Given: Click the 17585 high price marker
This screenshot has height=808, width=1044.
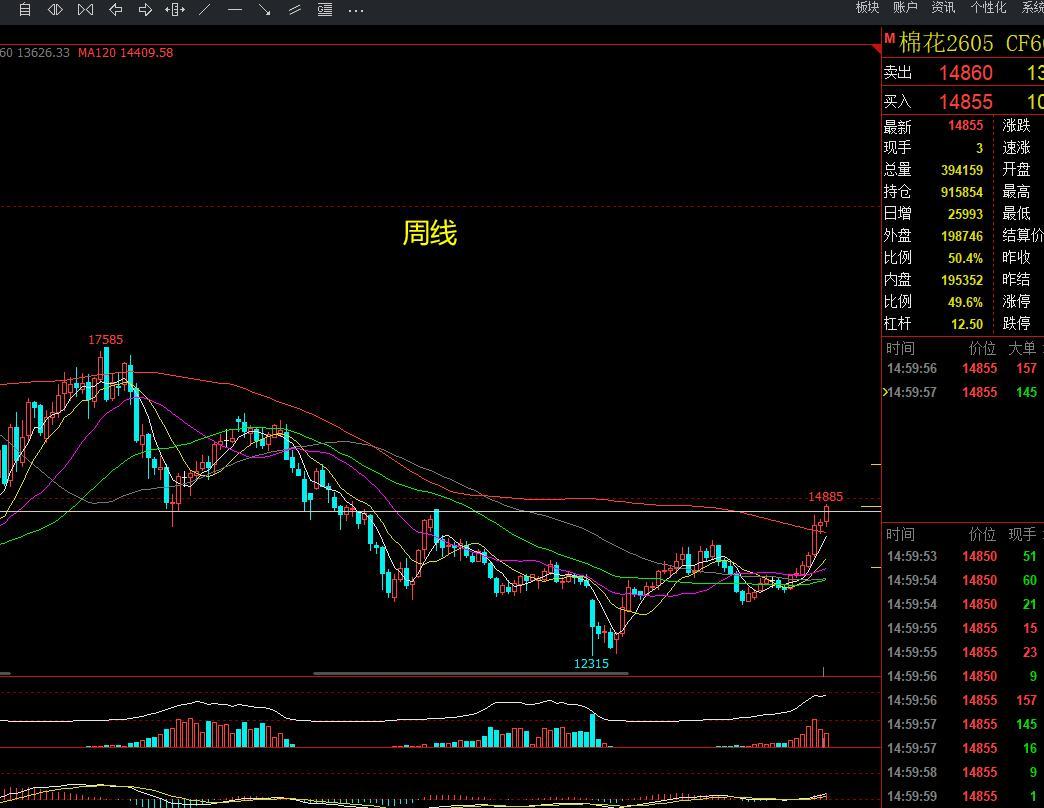Looking at the screenshot, I should (106, 339).
